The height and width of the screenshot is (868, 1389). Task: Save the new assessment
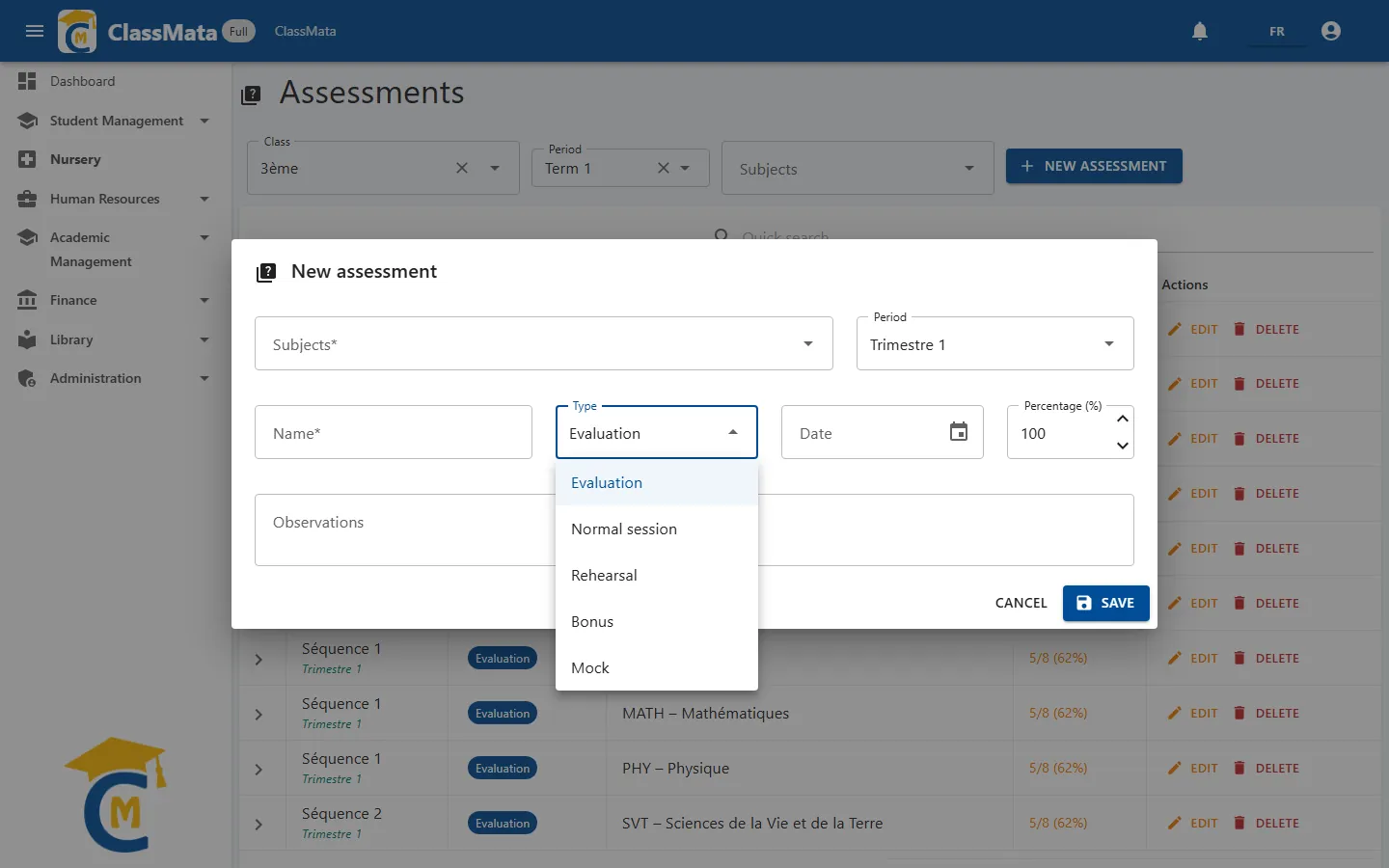(x=1106, y=603)
